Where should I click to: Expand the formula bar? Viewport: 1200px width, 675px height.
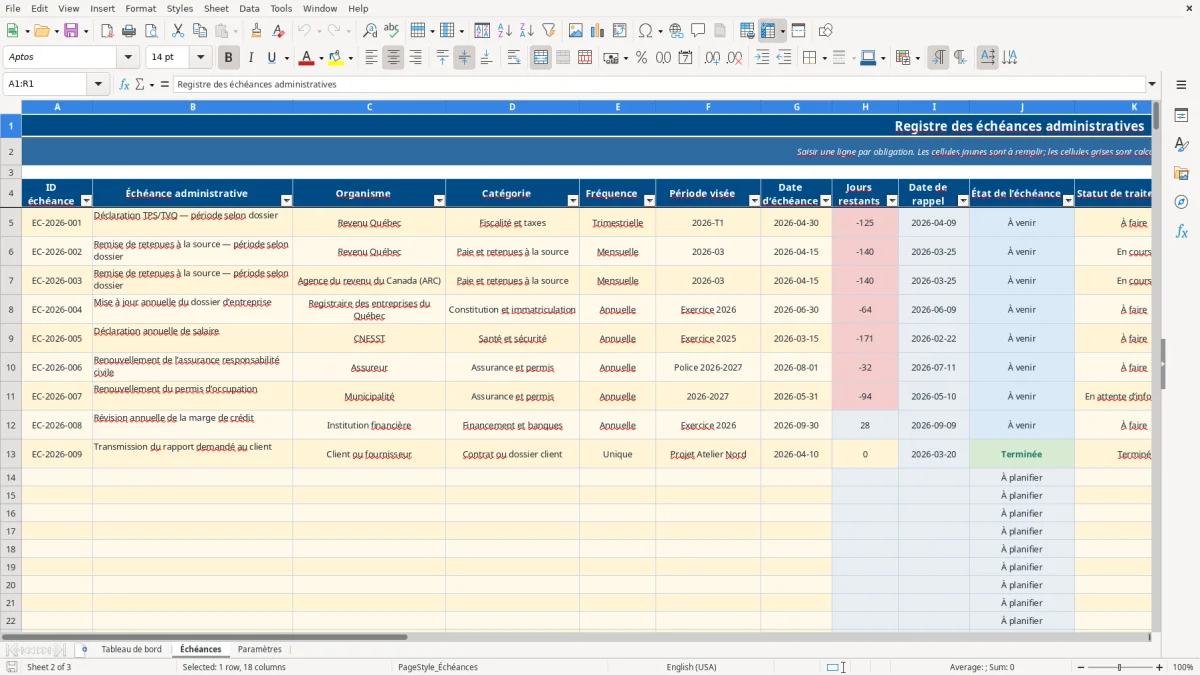[1152, 84]
